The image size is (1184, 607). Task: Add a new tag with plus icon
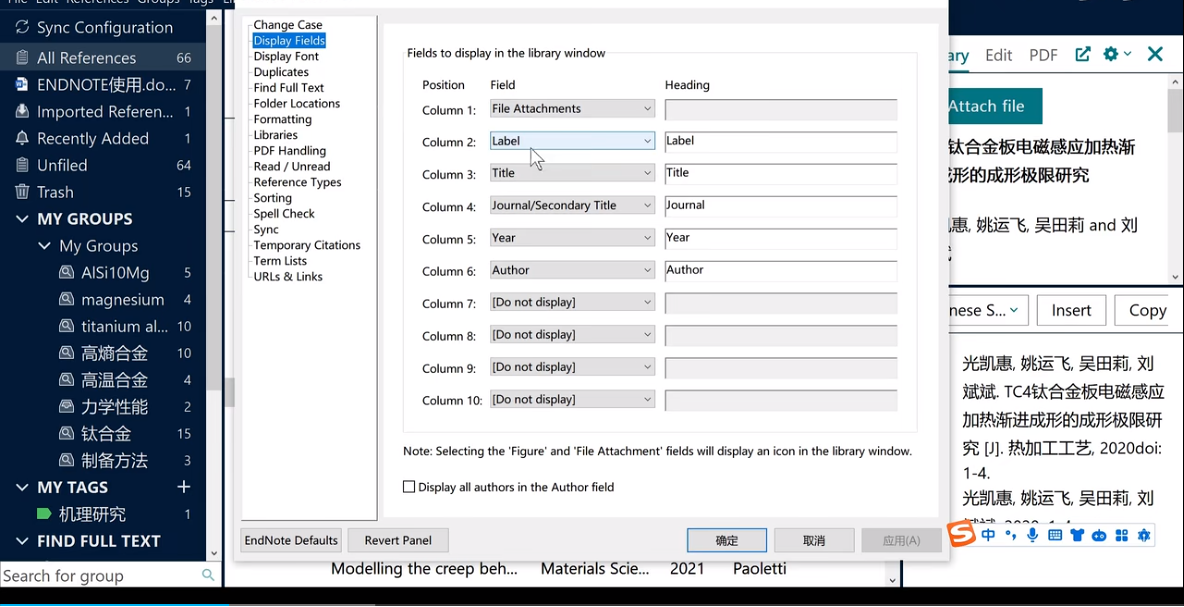coord(183,487)
